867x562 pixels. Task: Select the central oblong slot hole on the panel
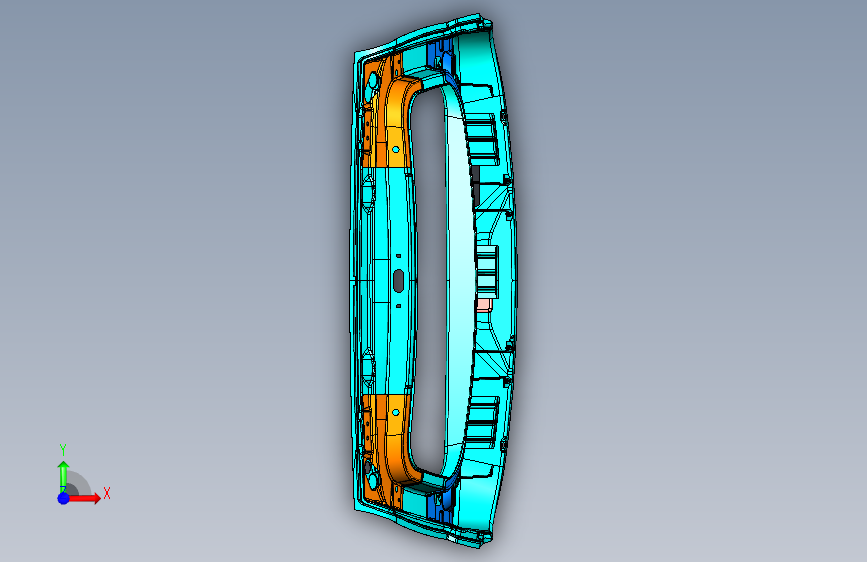coord(398,280)
